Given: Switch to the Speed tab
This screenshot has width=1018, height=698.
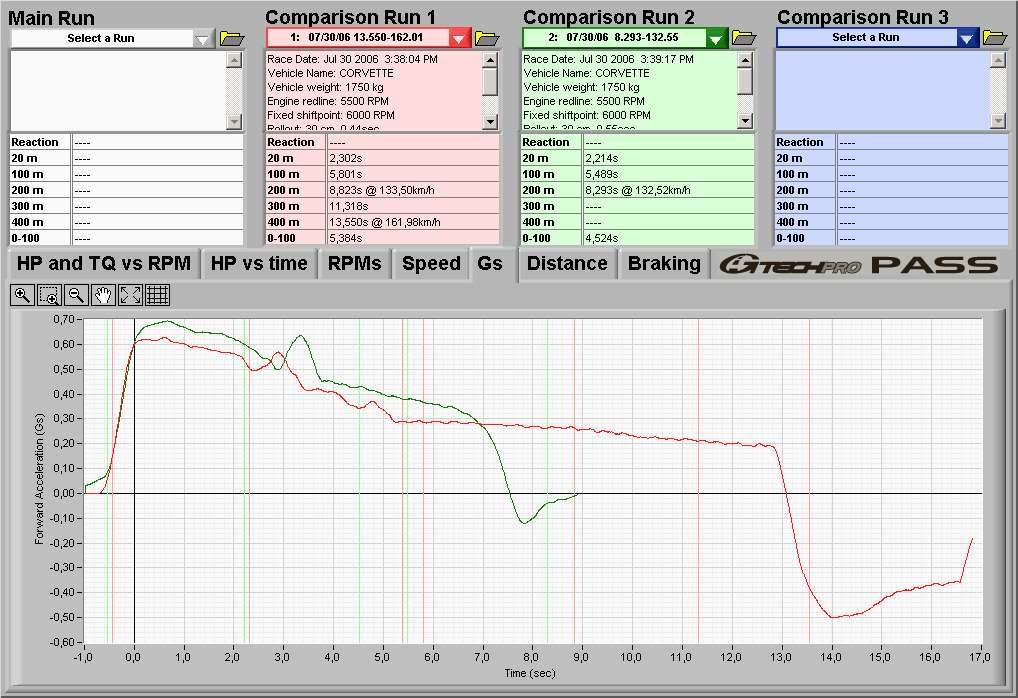Looking at the screenshot, I should pyautogui.click(x=431, y=264).
